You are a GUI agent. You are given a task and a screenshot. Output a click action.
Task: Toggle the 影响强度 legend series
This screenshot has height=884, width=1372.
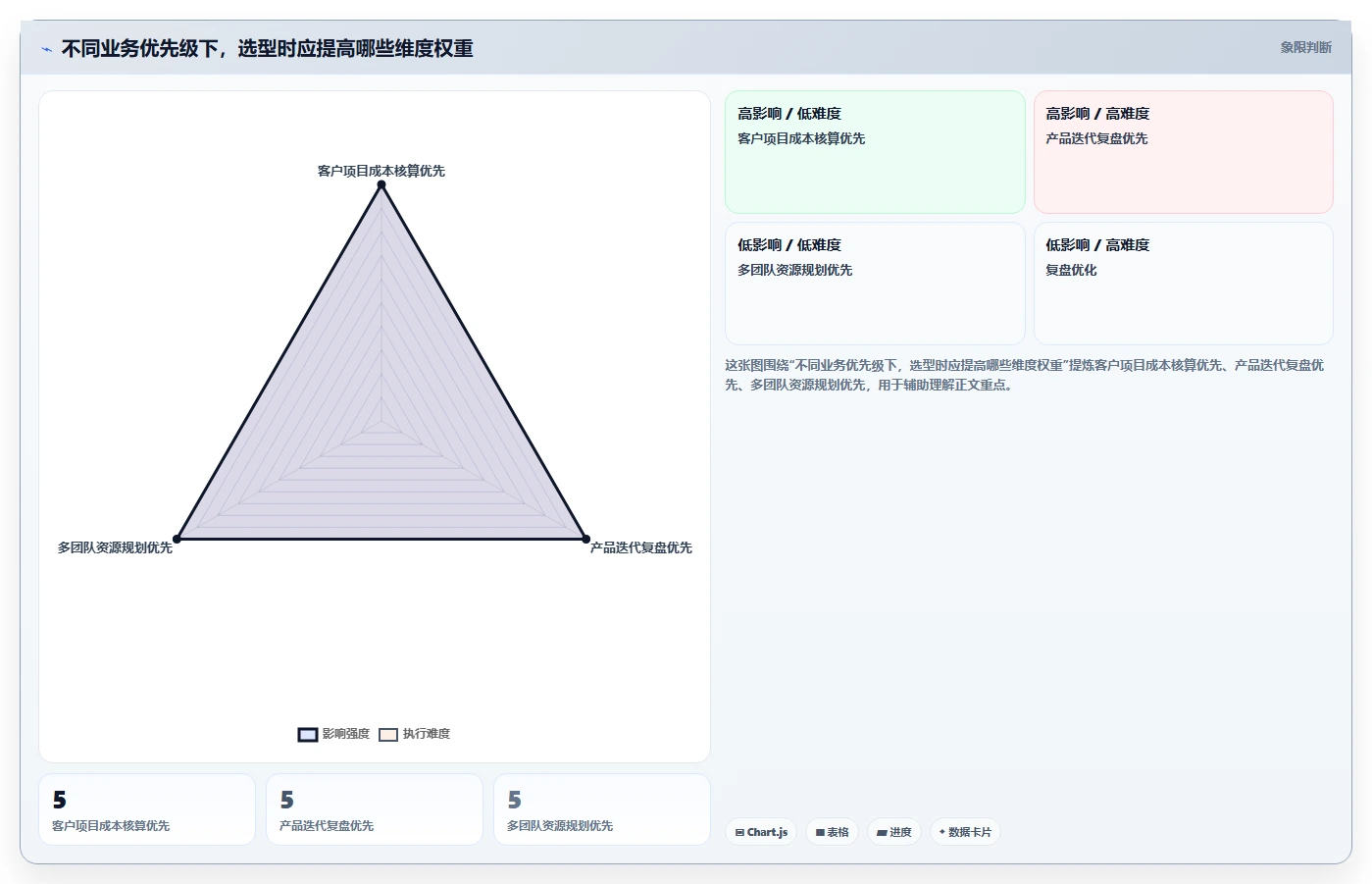coord(334,734)
